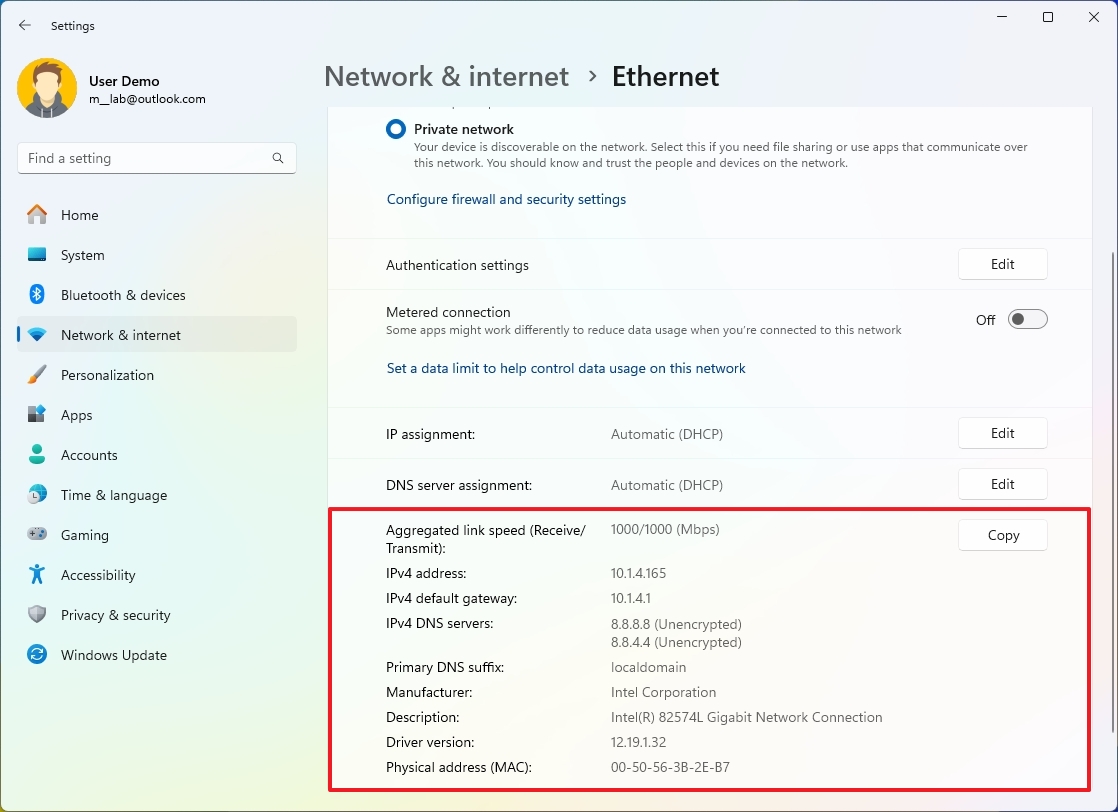Go back with the back arrow

click(x=25, y=25)
